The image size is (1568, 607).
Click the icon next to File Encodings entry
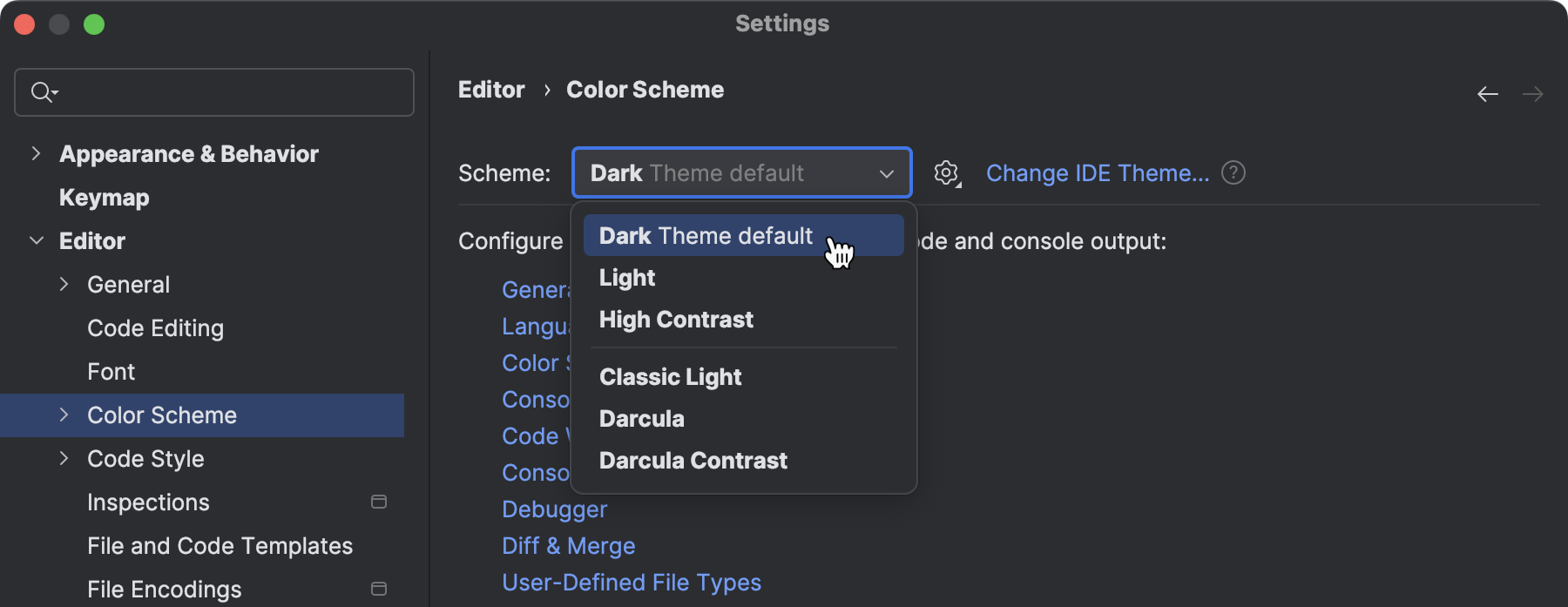[x=378, y=589]
